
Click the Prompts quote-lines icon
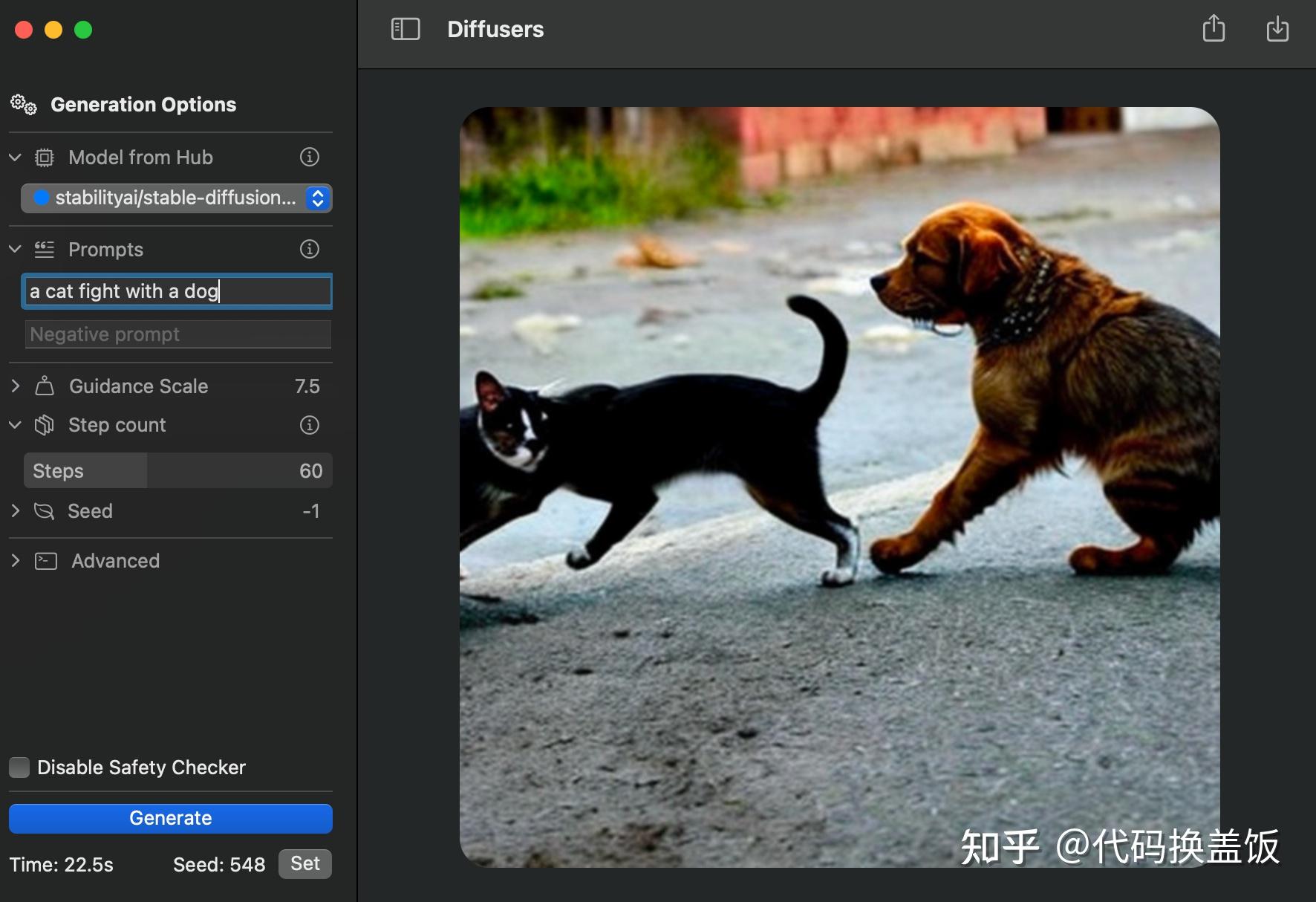pos(45,250)
